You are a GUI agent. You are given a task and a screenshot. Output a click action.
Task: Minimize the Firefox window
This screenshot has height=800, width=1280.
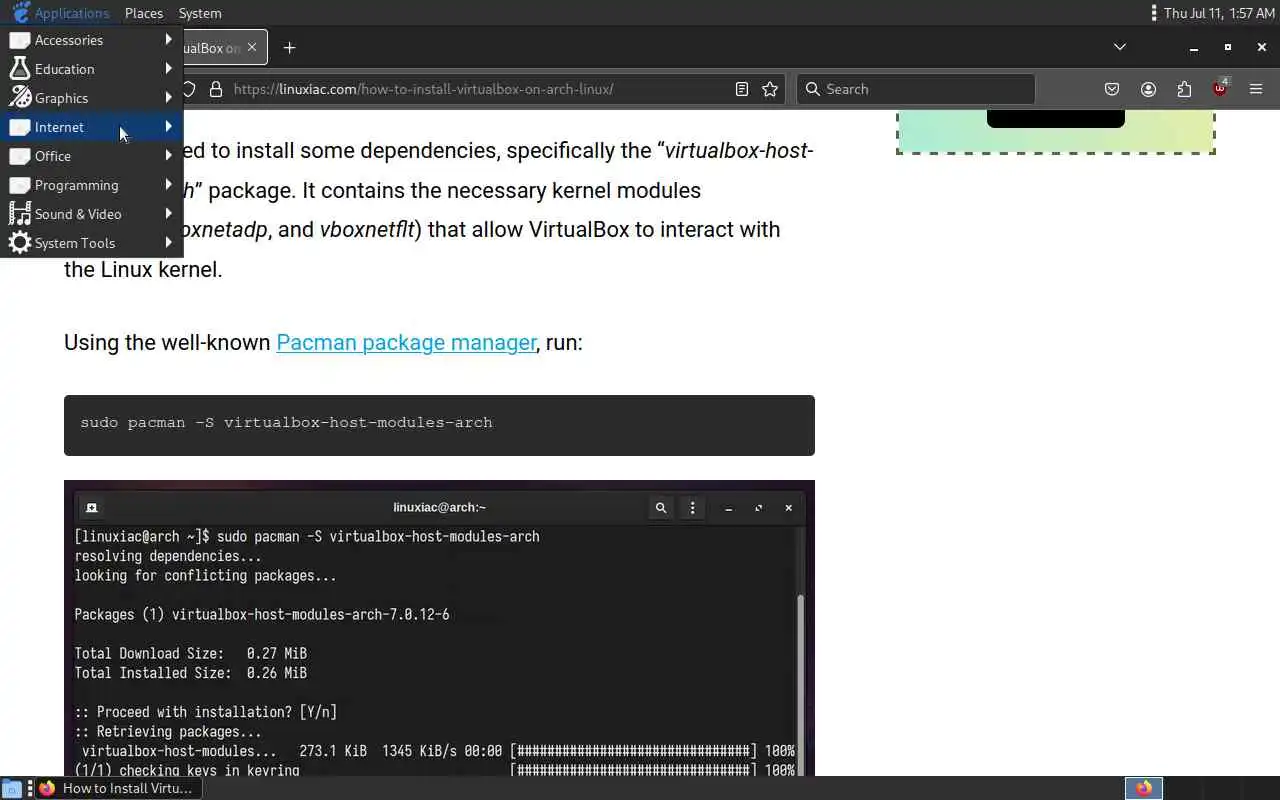[x=1193, y=47]
